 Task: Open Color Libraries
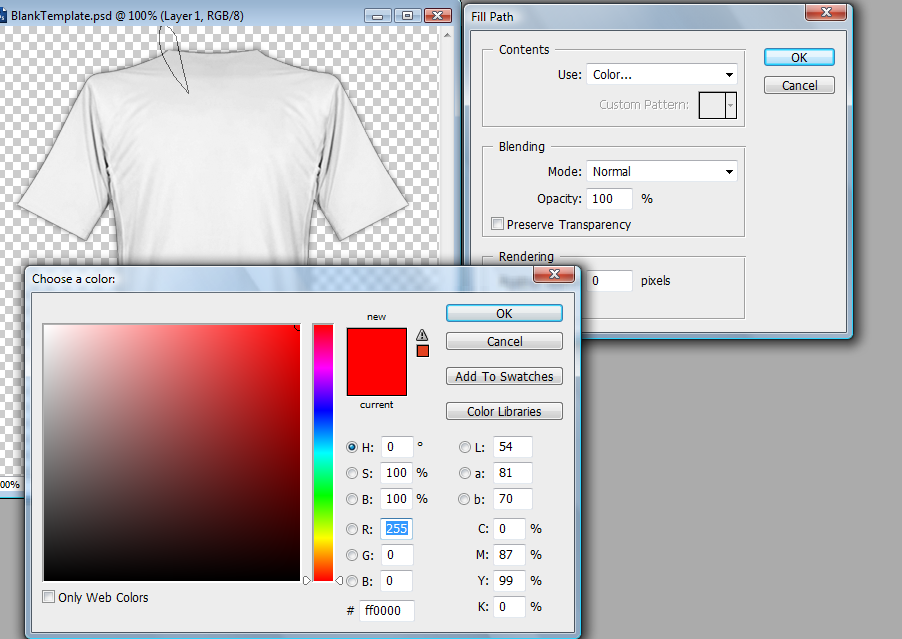pos(504,411)
